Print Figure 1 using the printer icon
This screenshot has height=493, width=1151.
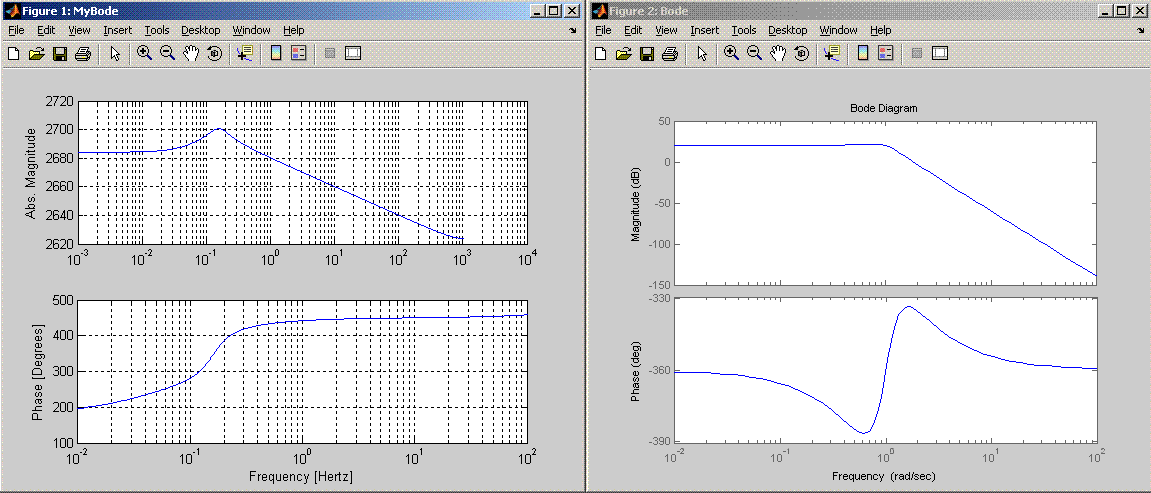click(83, 53)
